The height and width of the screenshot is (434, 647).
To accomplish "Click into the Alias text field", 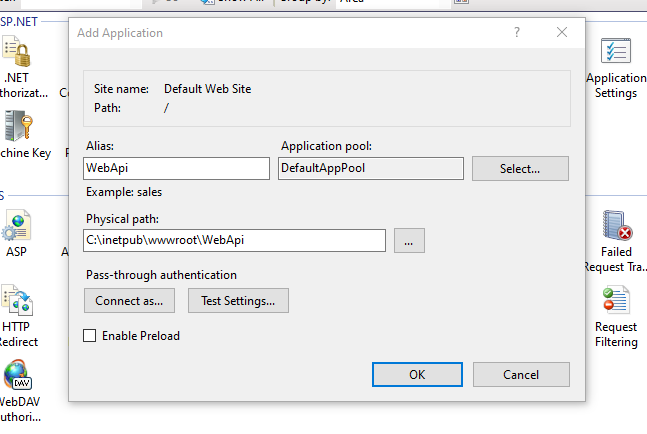I will (177, 168).
